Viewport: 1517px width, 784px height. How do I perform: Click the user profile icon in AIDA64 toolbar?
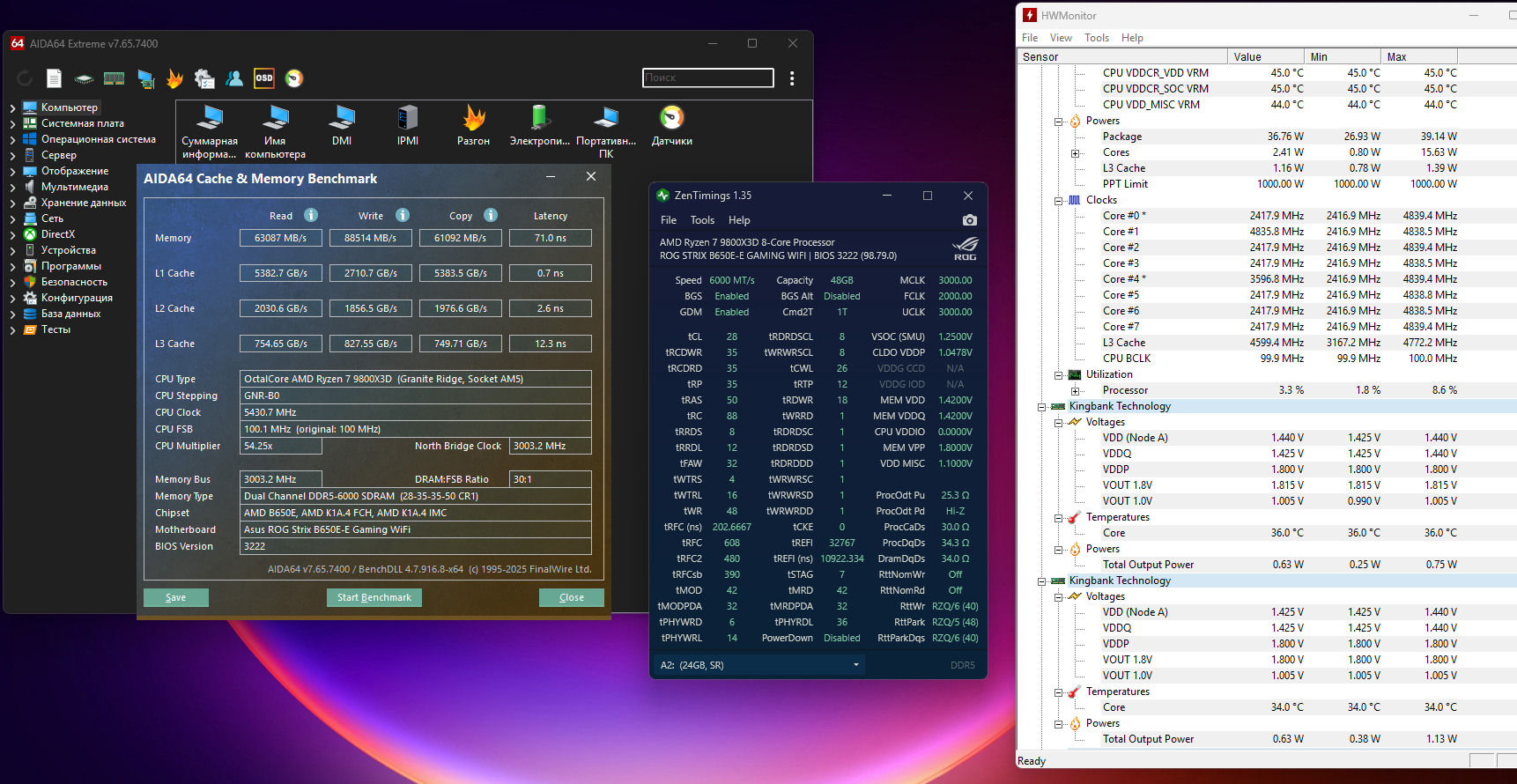tap(234, 78)
